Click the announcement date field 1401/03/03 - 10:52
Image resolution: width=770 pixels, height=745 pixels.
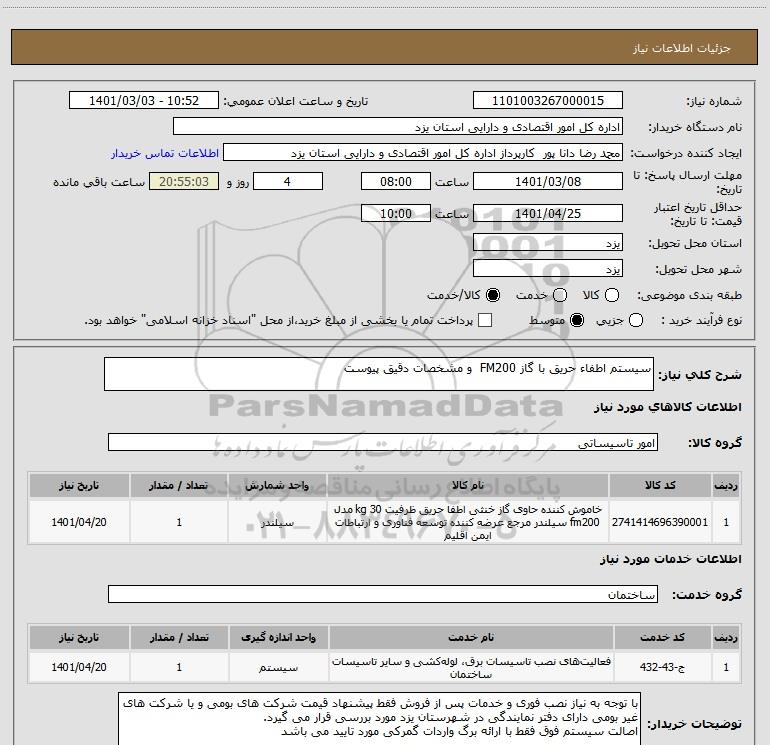pos(144,101)
